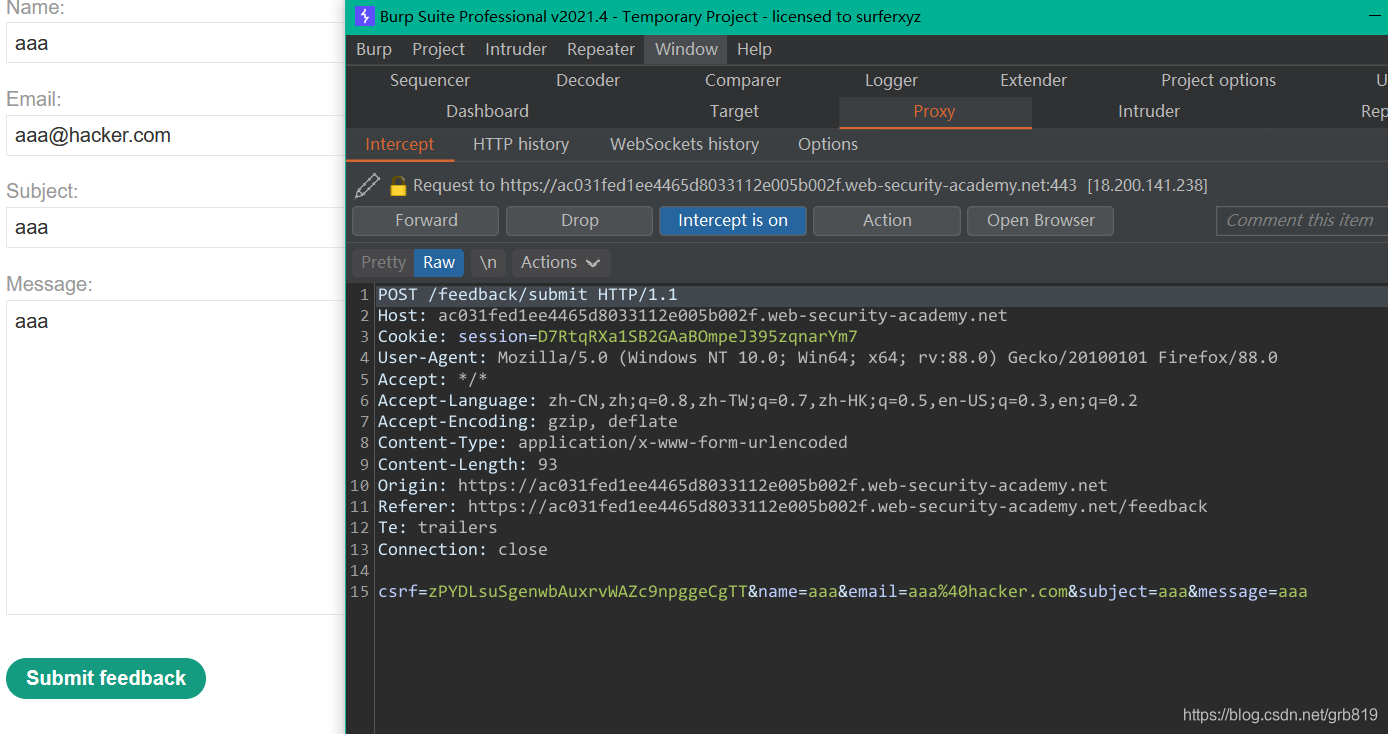This screenshot has height=734, width=1388.
Task: Click the Subject input field
Action: pos(176,227)
